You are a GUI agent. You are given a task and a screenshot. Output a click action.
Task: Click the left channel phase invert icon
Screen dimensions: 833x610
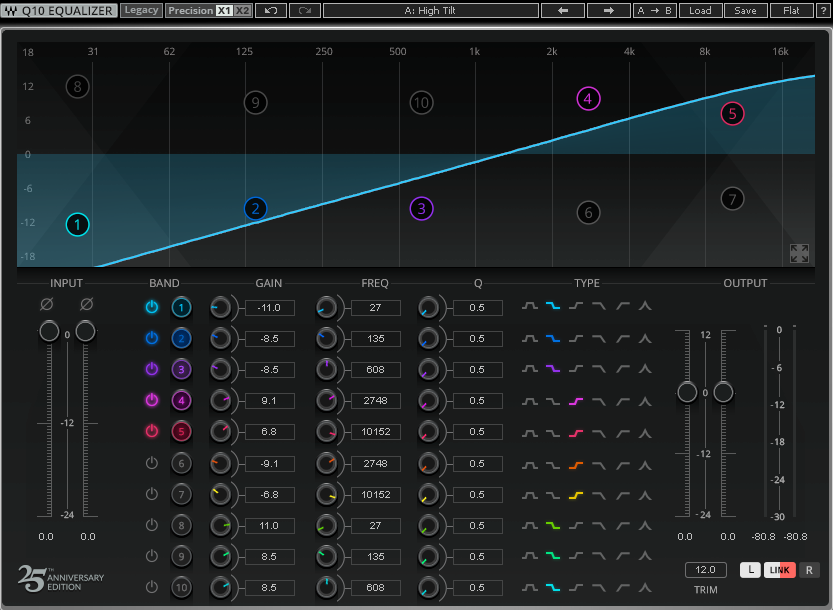47,304
